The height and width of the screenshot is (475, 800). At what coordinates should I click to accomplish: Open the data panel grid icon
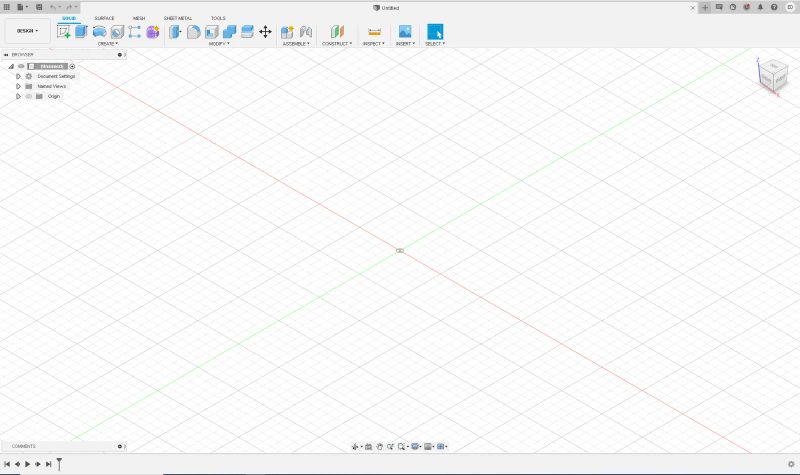(7, 7)
